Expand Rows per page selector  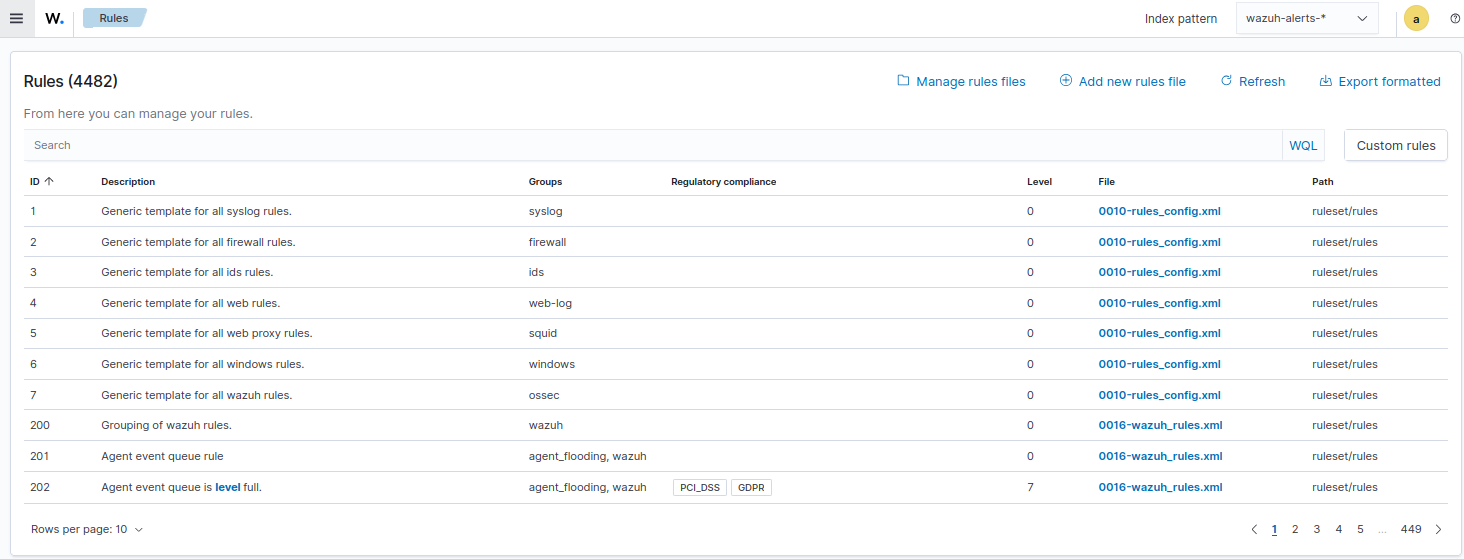point(87,529)
